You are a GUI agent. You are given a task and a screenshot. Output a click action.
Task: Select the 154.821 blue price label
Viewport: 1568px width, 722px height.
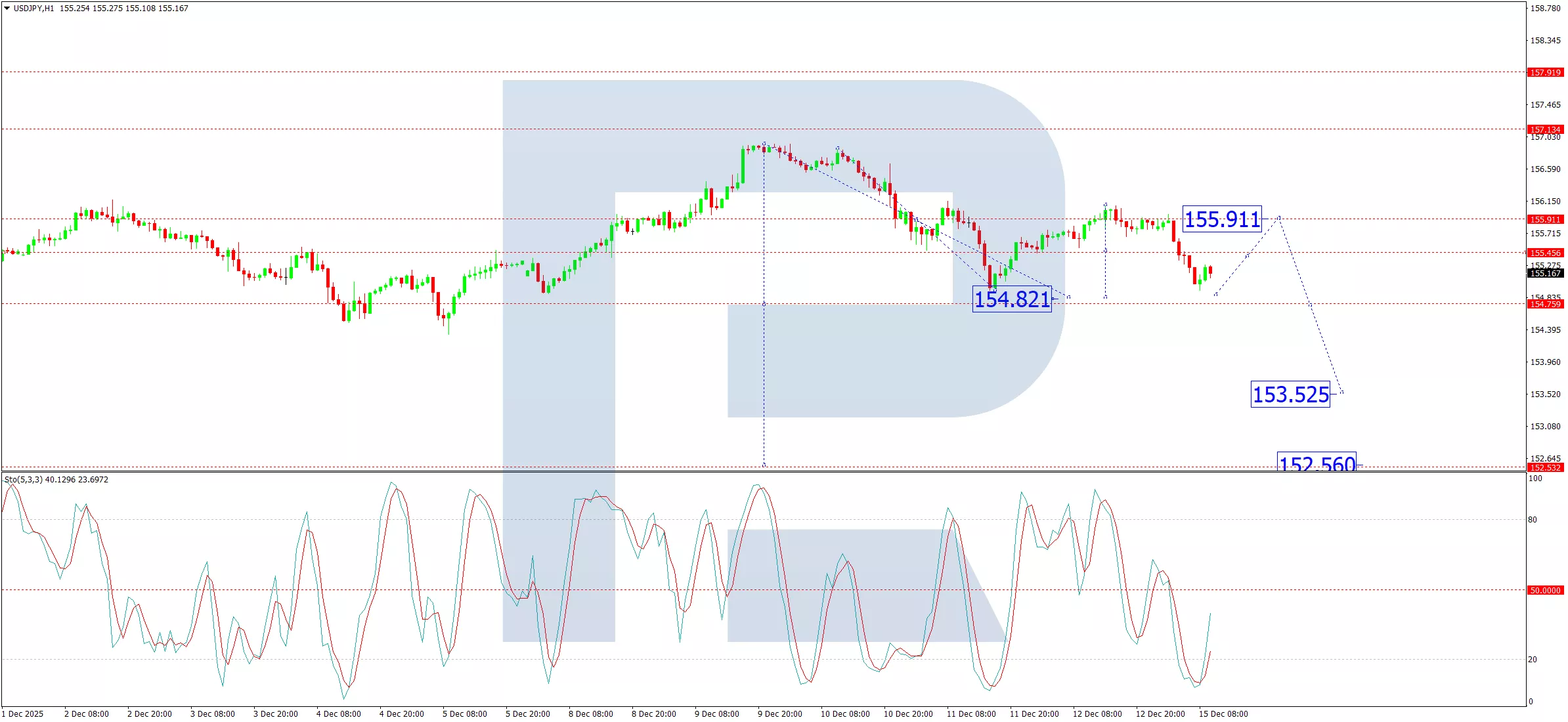pos(1011,299)
